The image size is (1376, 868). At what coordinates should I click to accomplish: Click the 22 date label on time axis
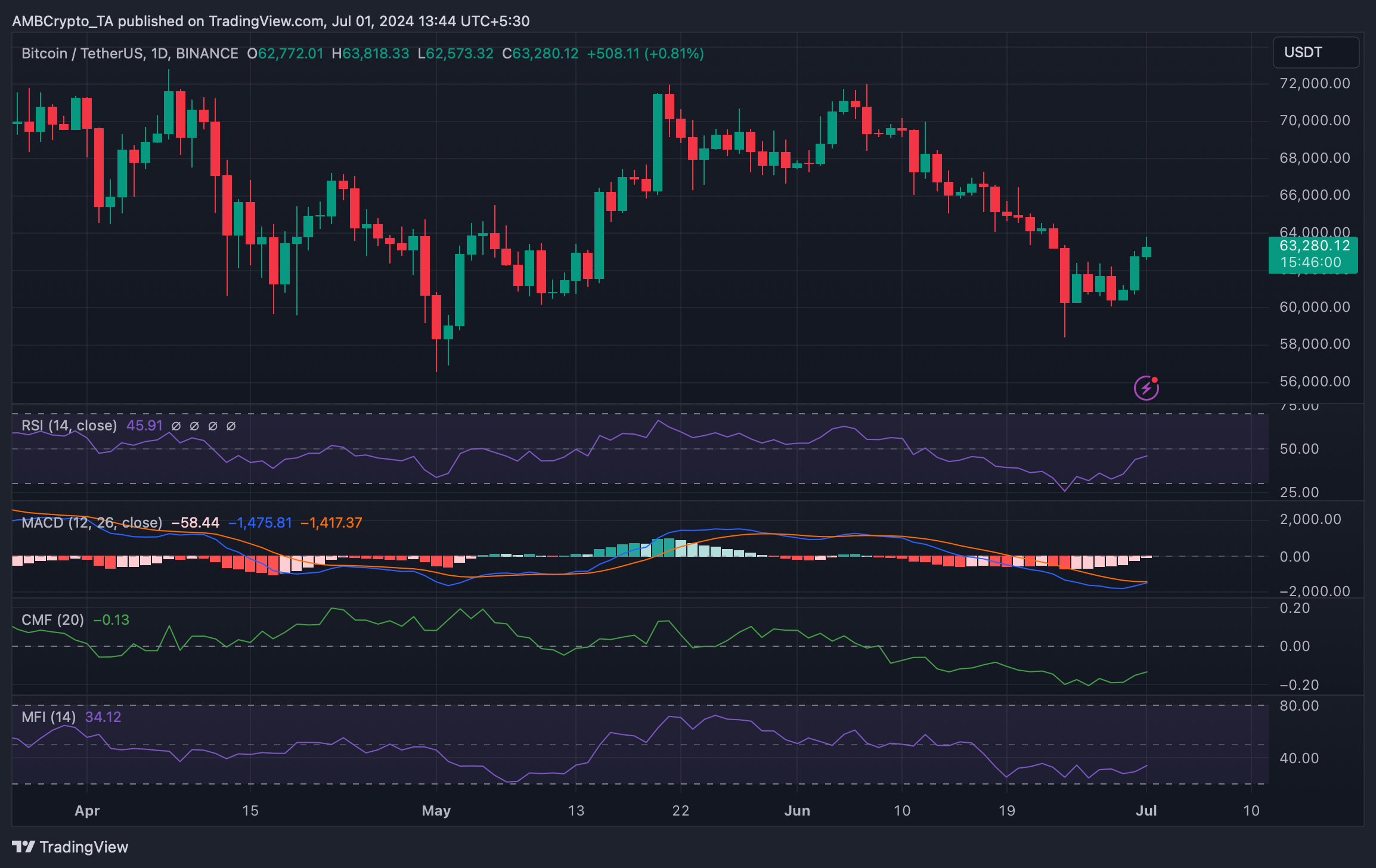pos(680,811)
